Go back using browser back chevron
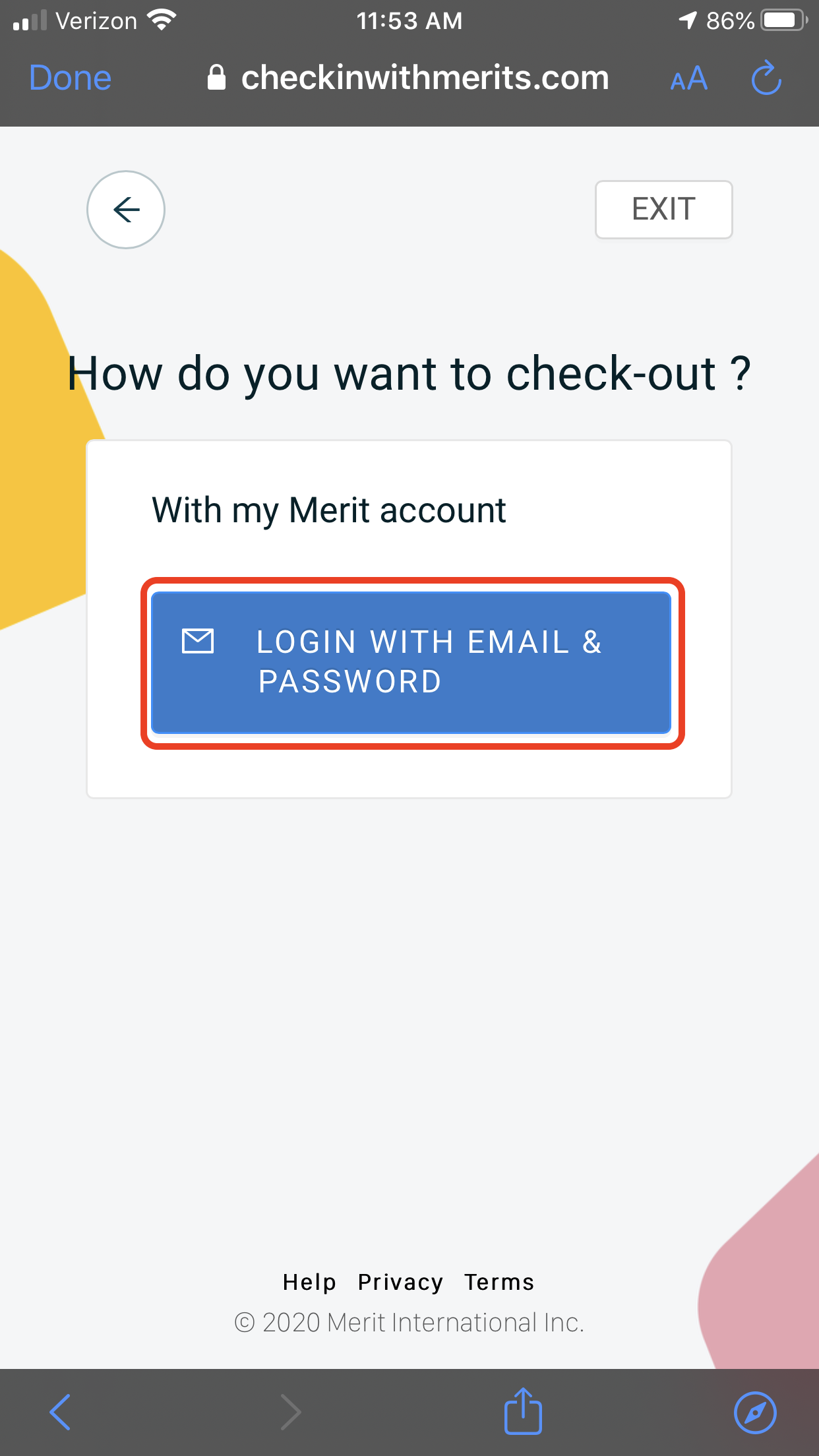The height and width of the screenshot is (1456, 819). tap(60, 1412)
